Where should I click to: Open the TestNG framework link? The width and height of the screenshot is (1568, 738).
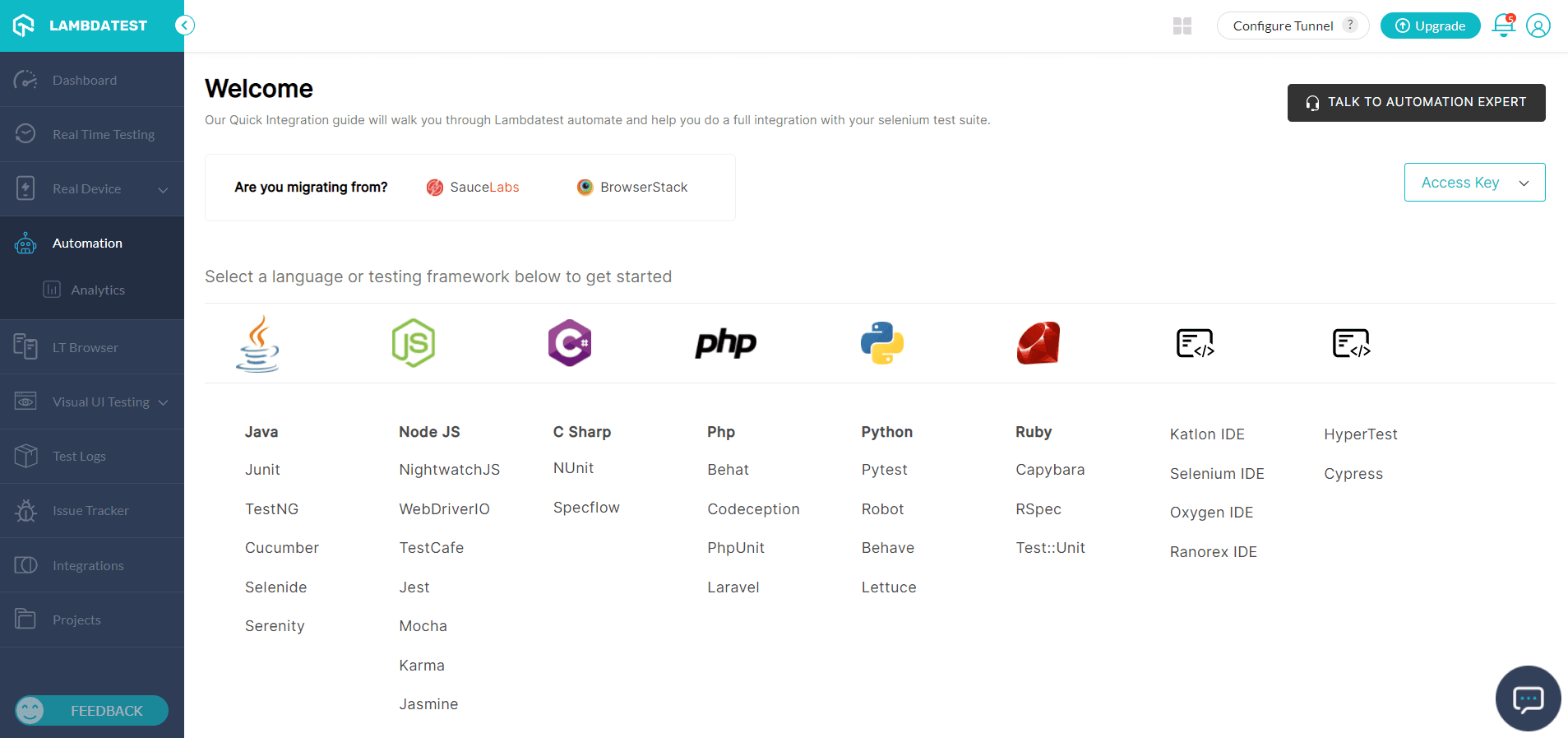click(271, 509)
